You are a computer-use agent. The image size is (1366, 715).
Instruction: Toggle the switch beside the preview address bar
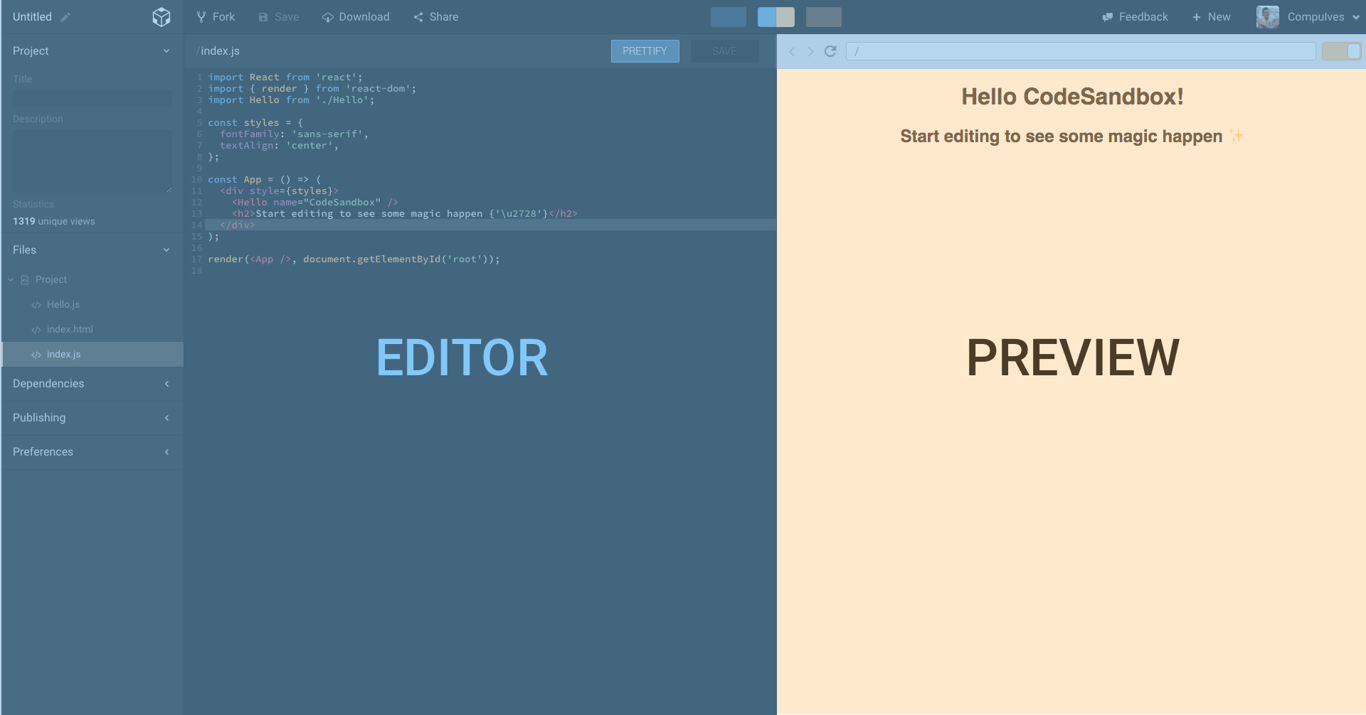click(x=1341, y=51)
